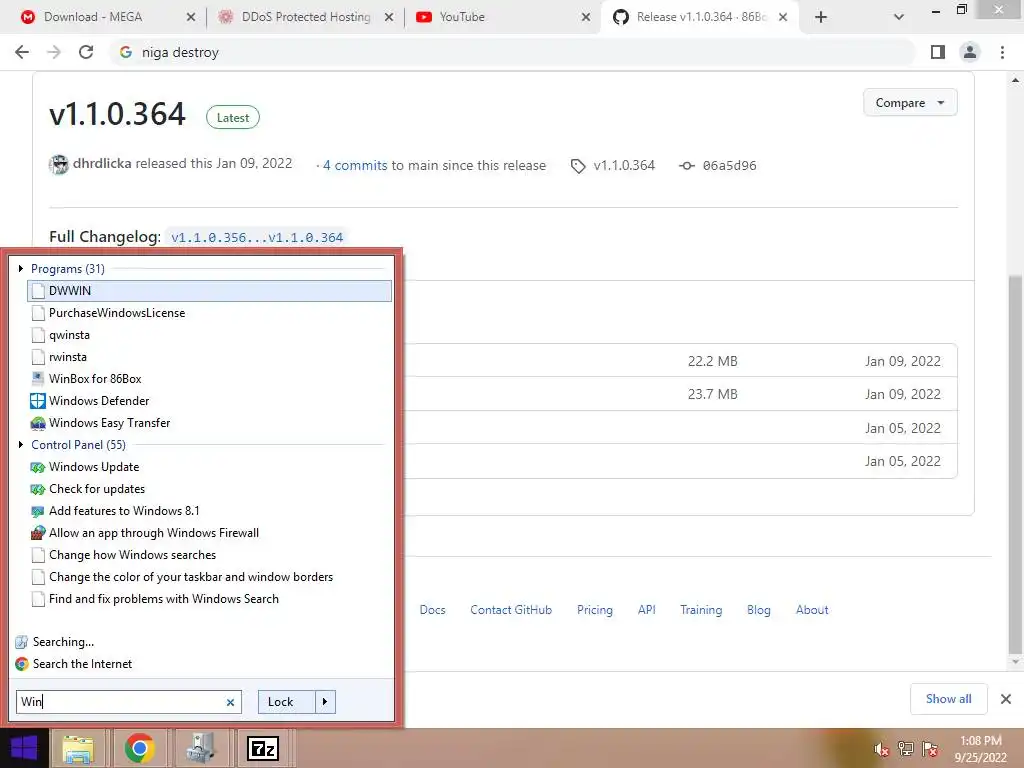Open File Explorer from the taskbar
The image size is (1024, 768).
click(x=78, y=748)
